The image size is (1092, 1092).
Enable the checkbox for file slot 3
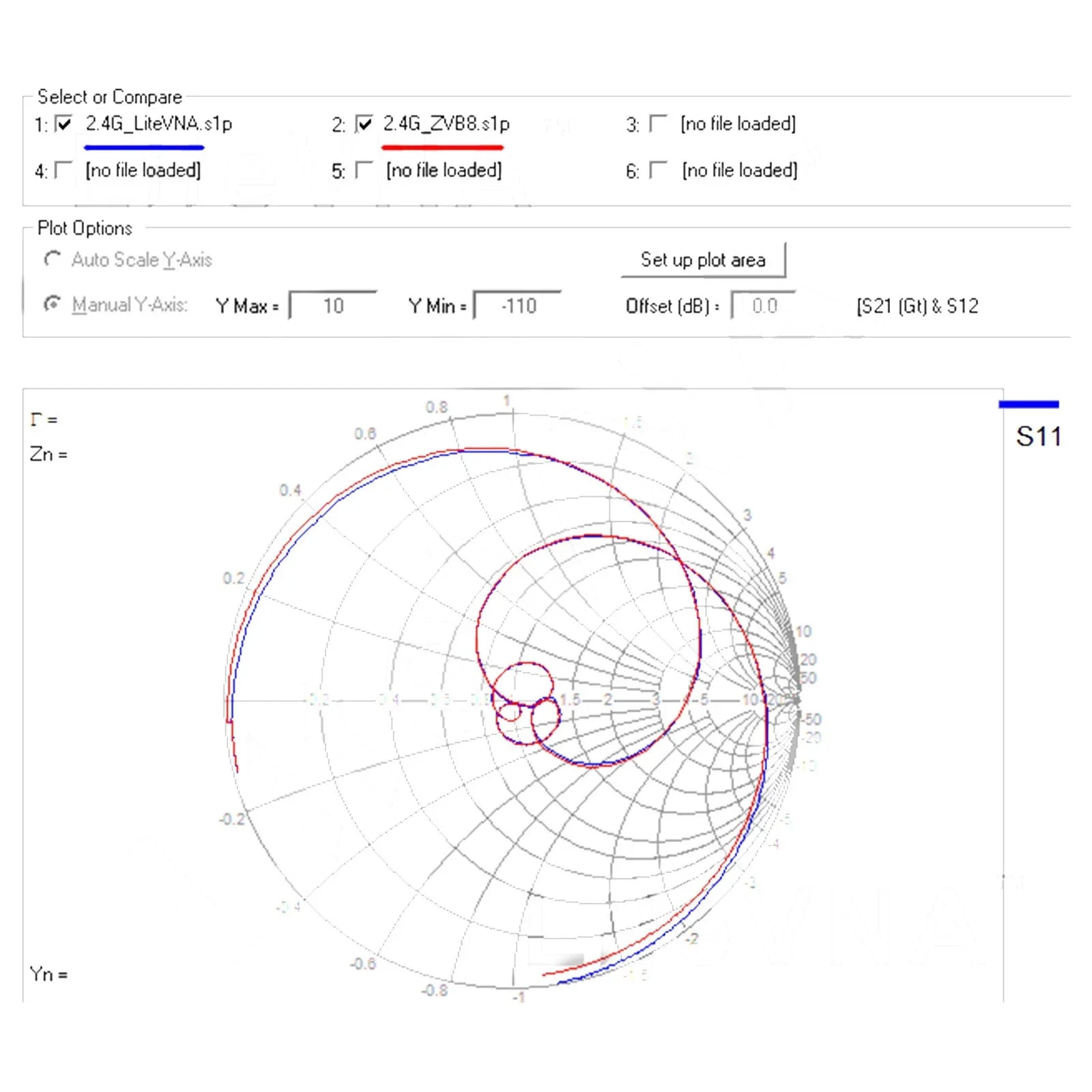point(658,124)
